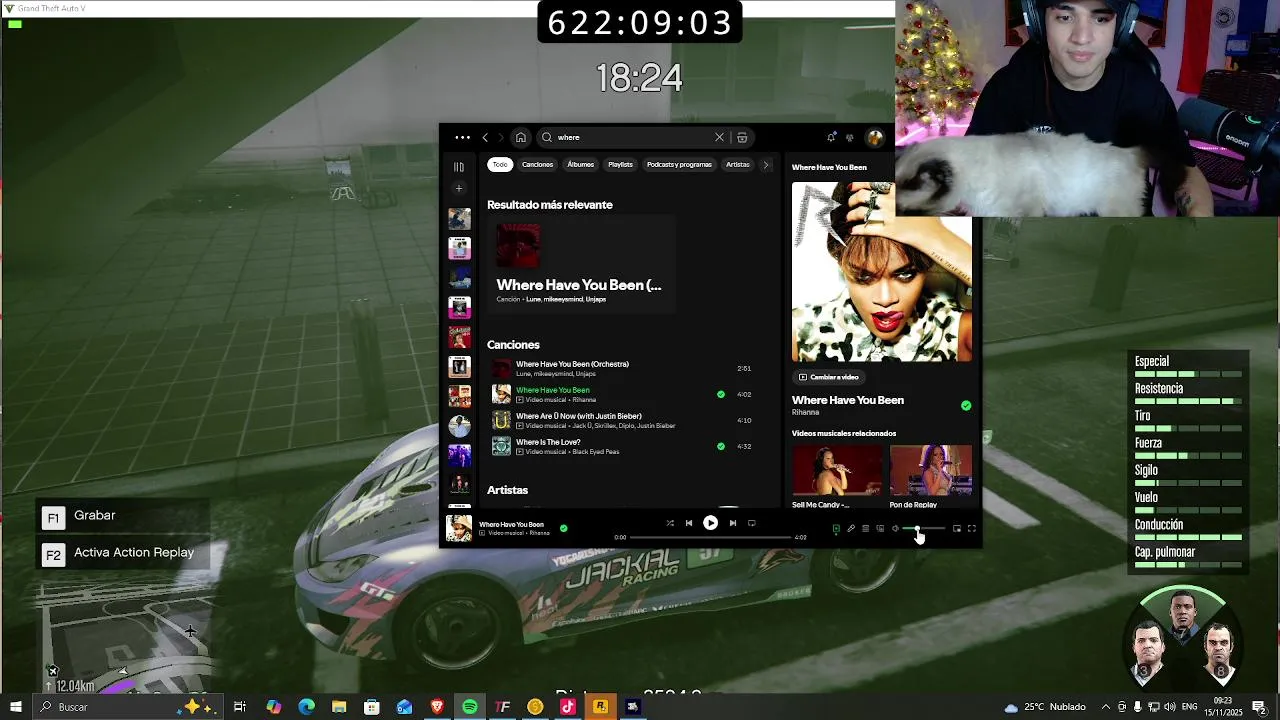Click Cambiar a video button
The width and height of the screenshot is (1280, 720).
click(828, 377)
